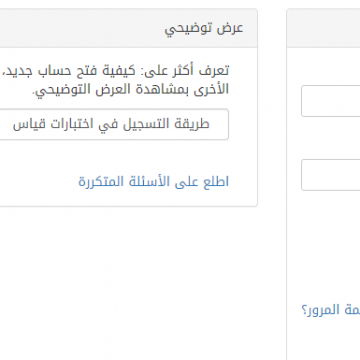
Task: Click the words تعرف أكثر in the demo description
Action: coord(208,70)
